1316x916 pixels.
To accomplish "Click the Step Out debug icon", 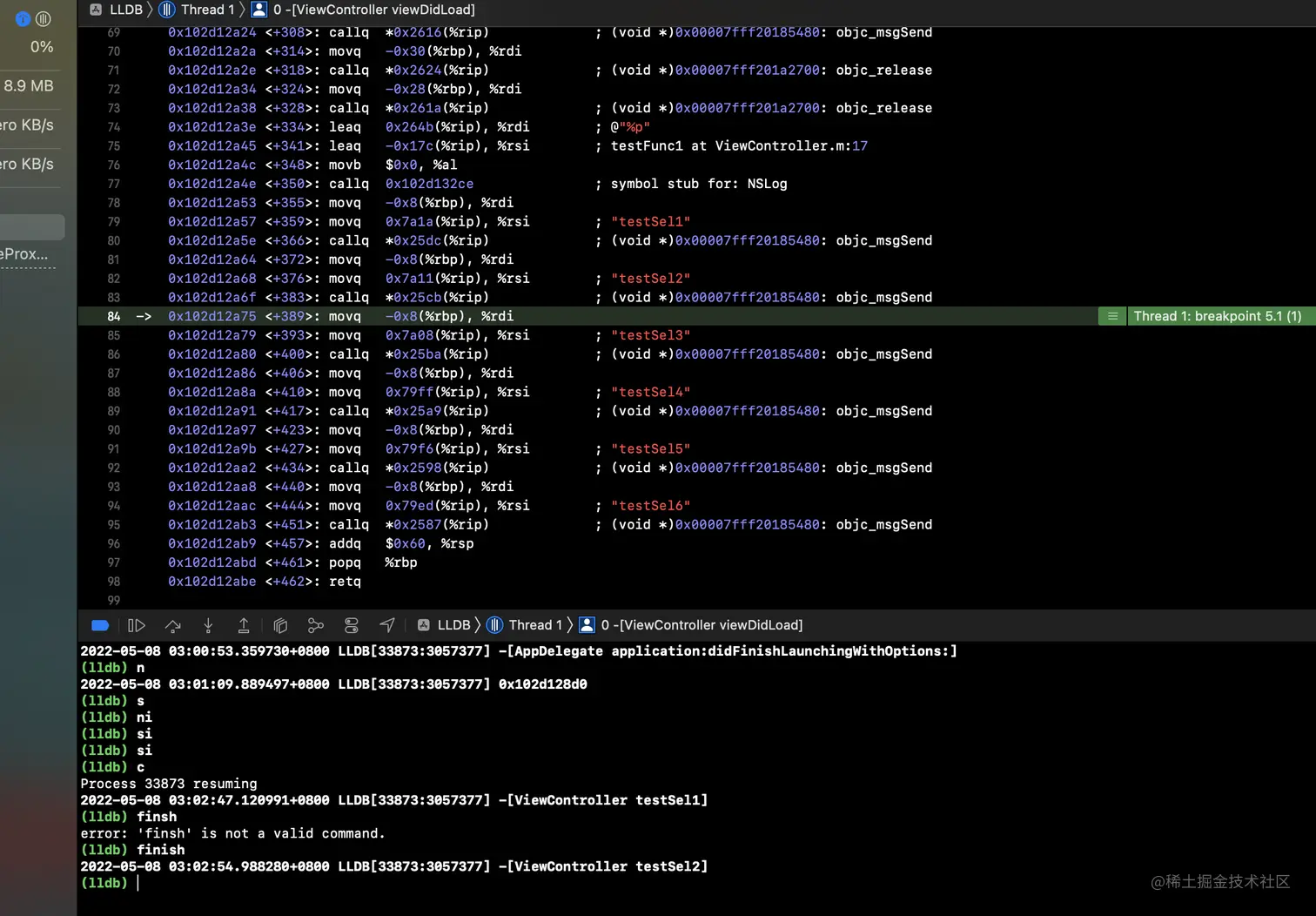I will coord(244,625).
